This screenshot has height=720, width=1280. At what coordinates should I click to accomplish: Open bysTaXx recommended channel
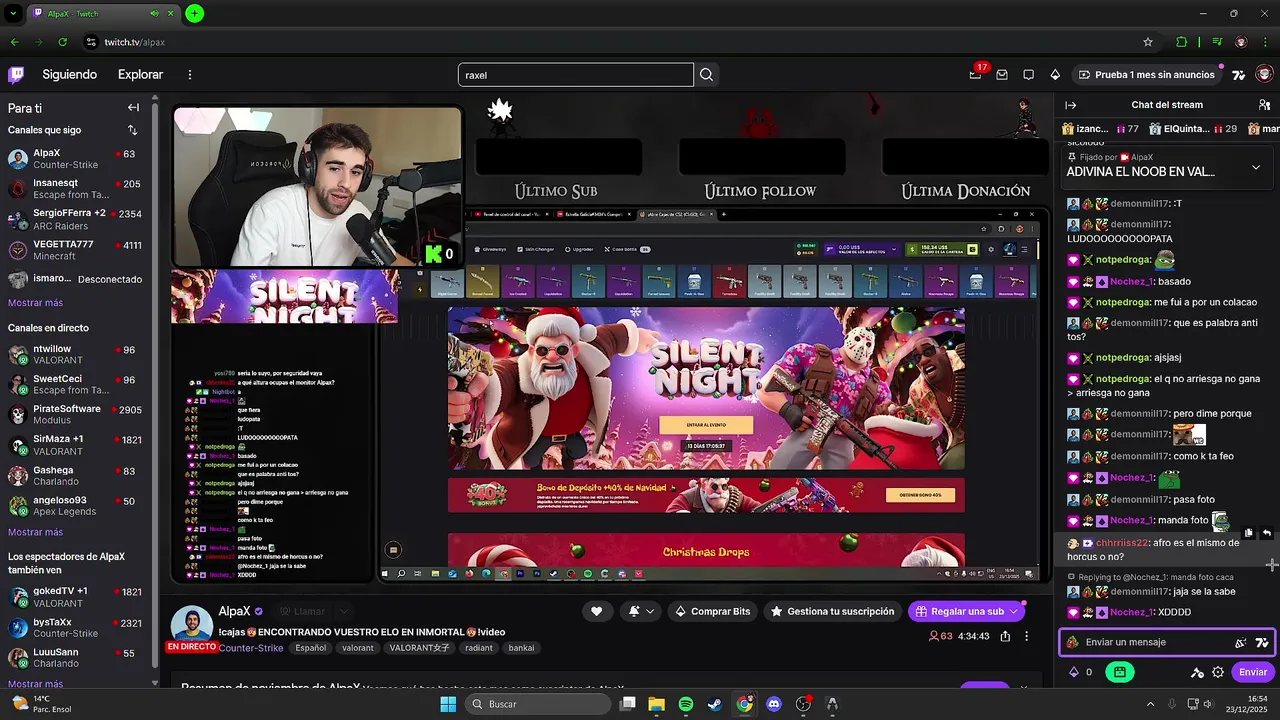coord(76,627)
